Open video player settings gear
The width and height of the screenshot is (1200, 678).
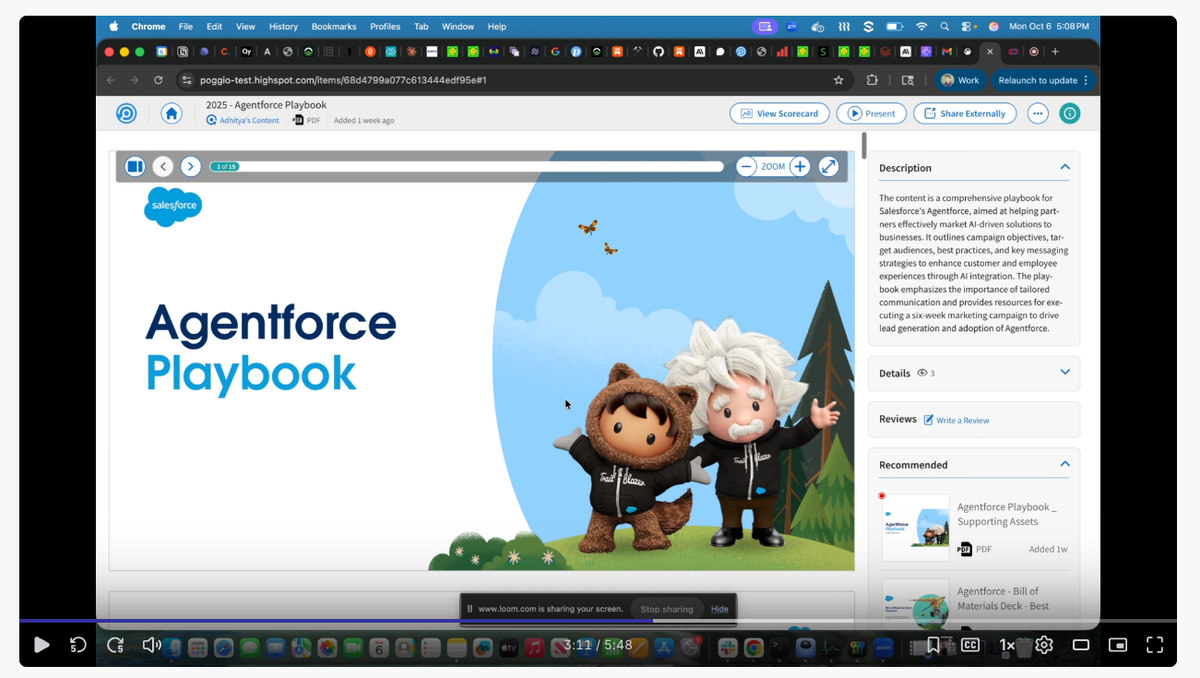point(1044,645)
